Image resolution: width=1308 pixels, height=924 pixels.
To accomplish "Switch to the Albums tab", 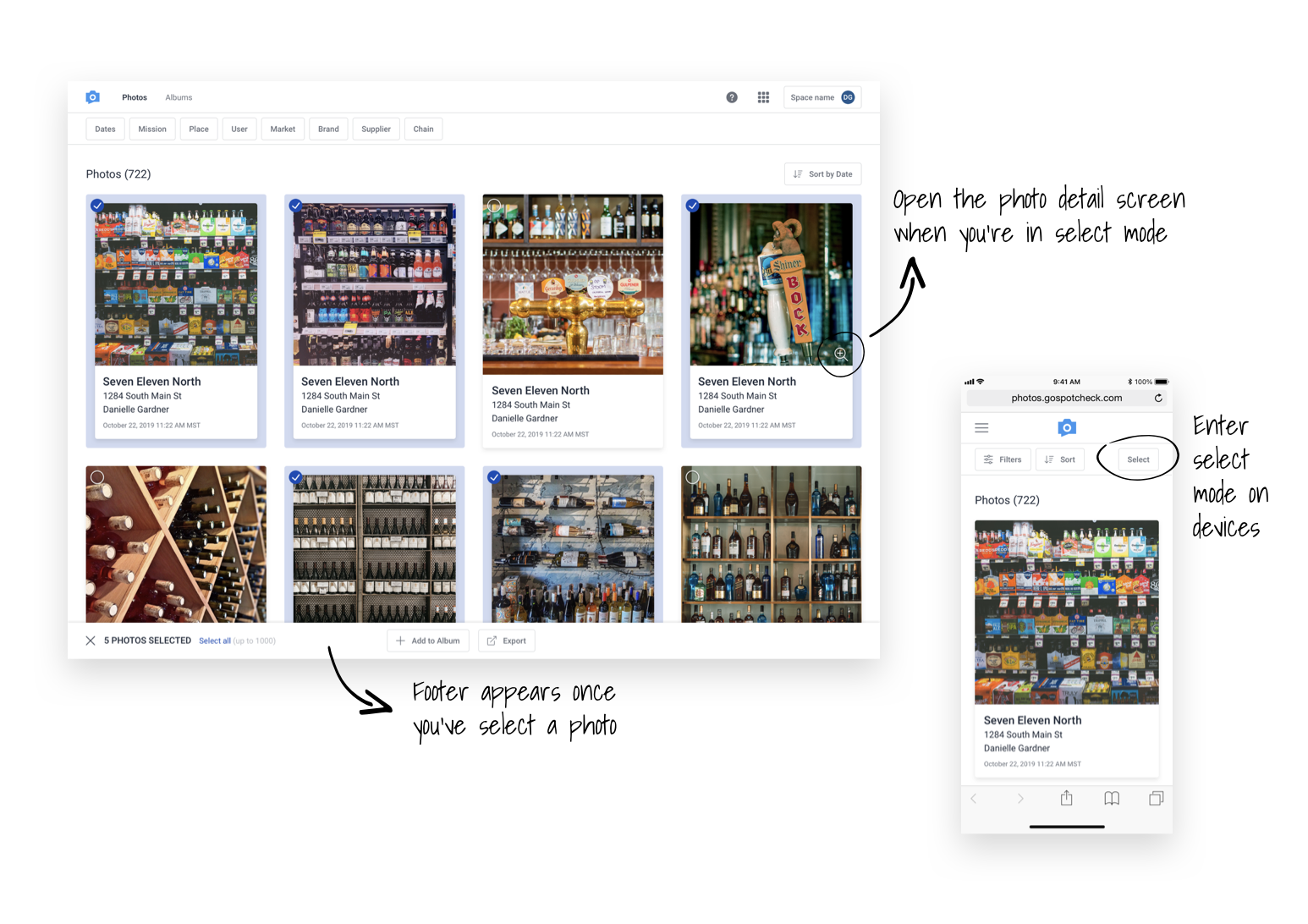I will tap(179, 97).
